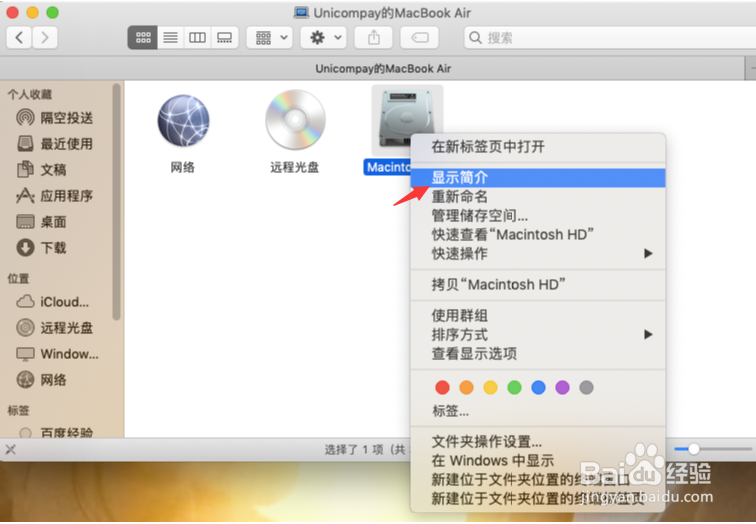Image resolution: width=756 pixels, height=524 pixels.
Task: Apply the purple tag color
Action: click(562, 387)
